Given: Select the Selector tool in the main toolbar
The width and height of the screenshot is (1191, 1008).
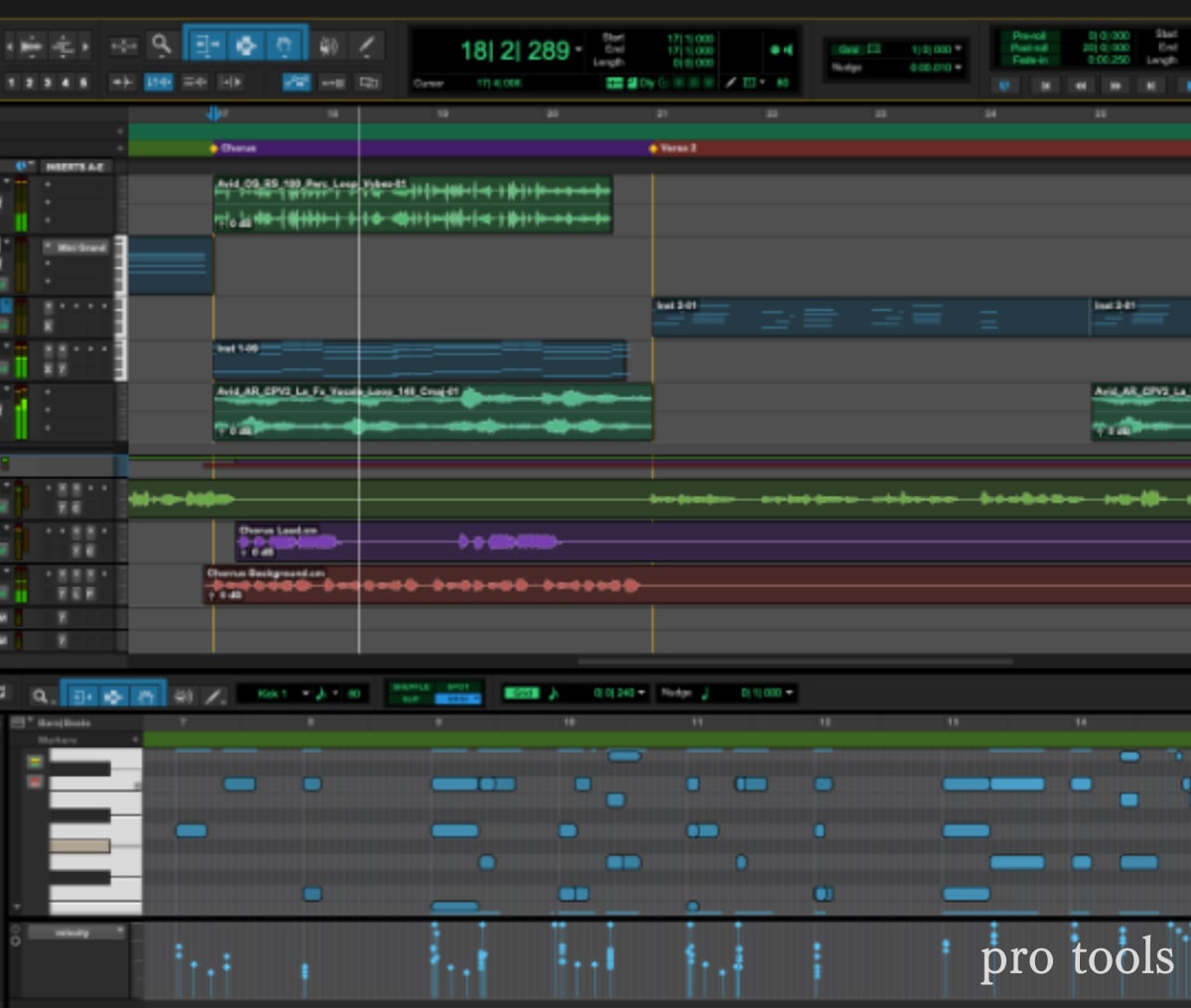Looking at the screenshot, I should [x=245, y=46].
